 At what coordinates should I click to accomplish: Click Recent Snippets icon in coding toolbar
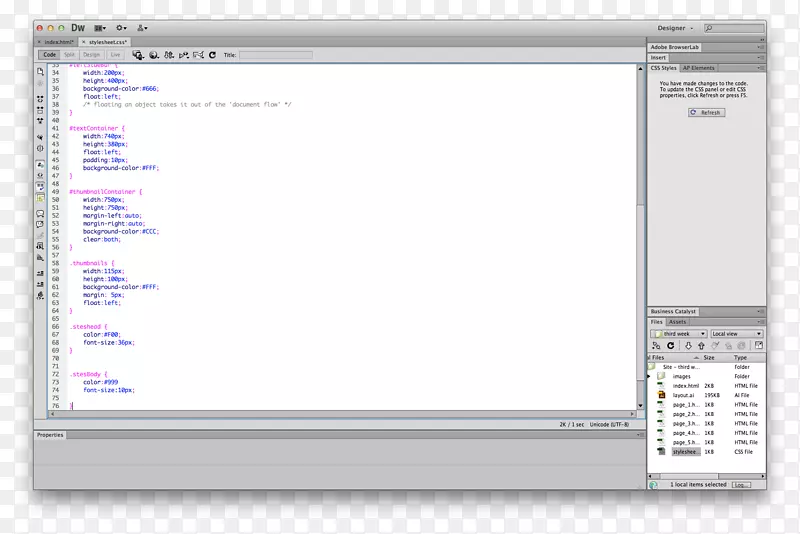(x=40, y=246)
